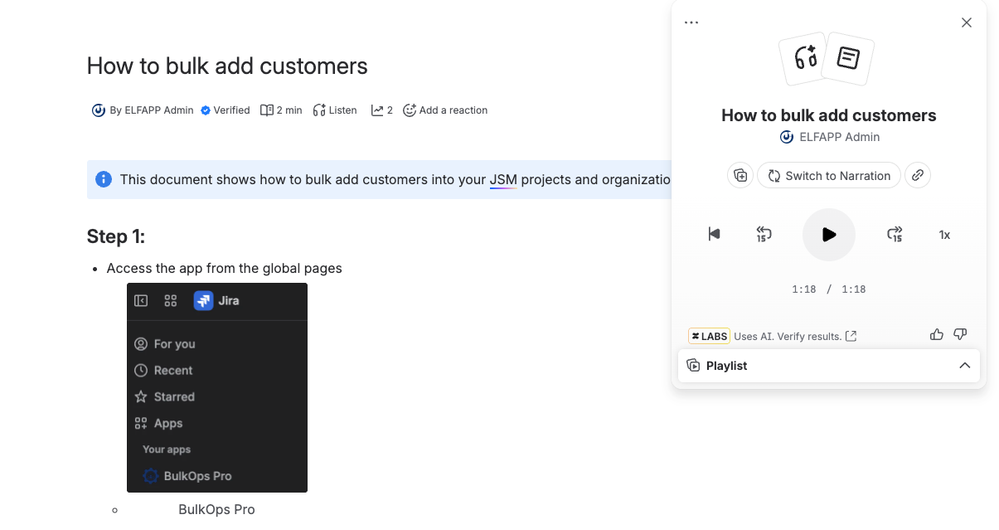
Task: Click the add-to-playlist icon button
Action: tap(740, 175)
